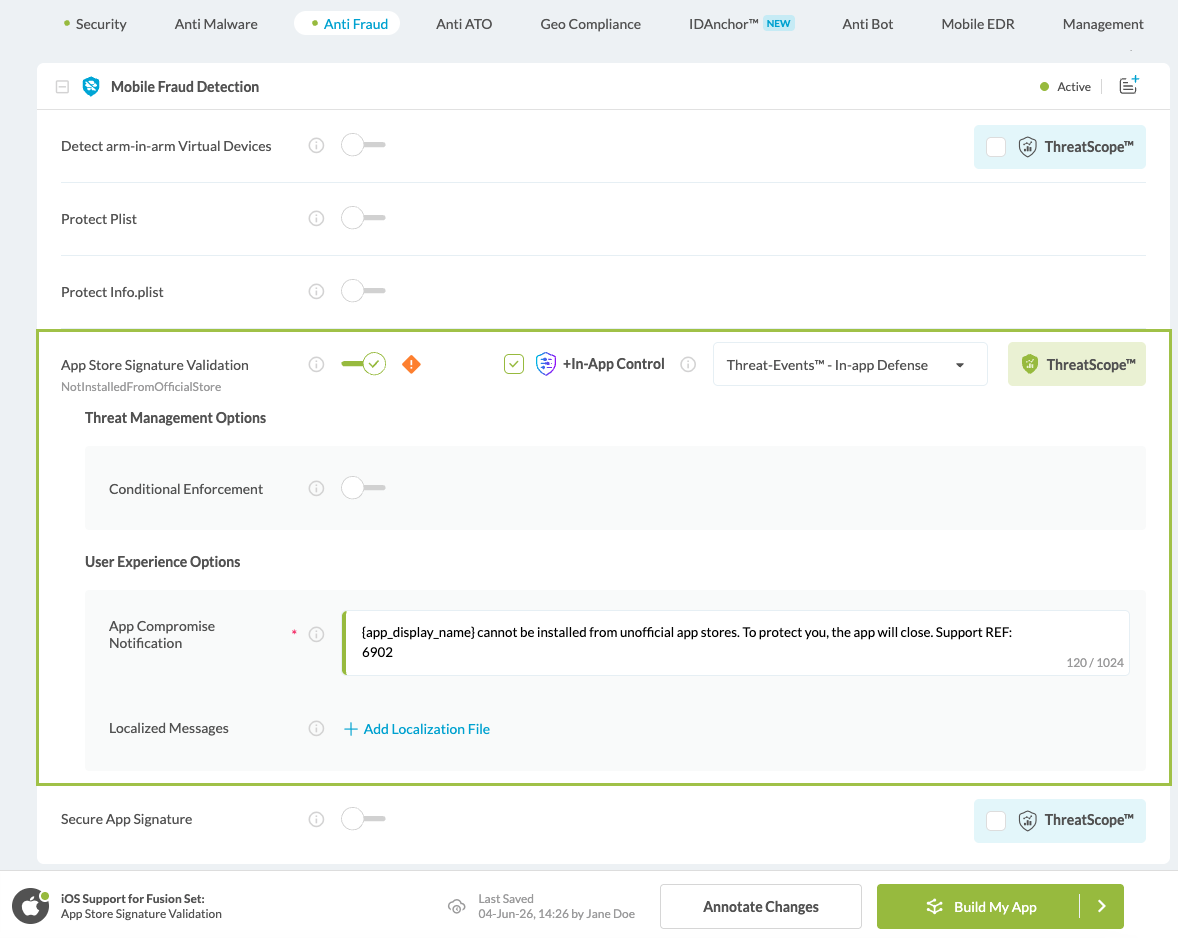This screenshot has width=1178, height=938.
Task: Click ThreatScope shield icon in arm-in-arm row
Action: (x=1027, y=146)
